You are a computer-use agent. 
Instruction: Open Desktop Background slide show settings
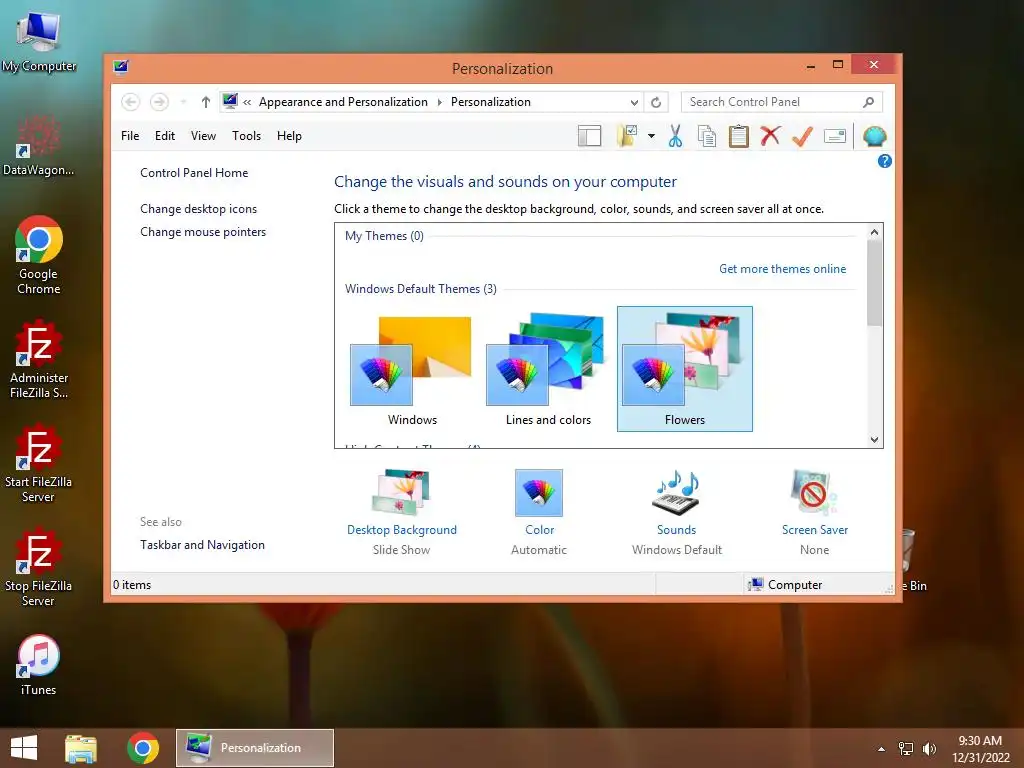click(402, 492)
